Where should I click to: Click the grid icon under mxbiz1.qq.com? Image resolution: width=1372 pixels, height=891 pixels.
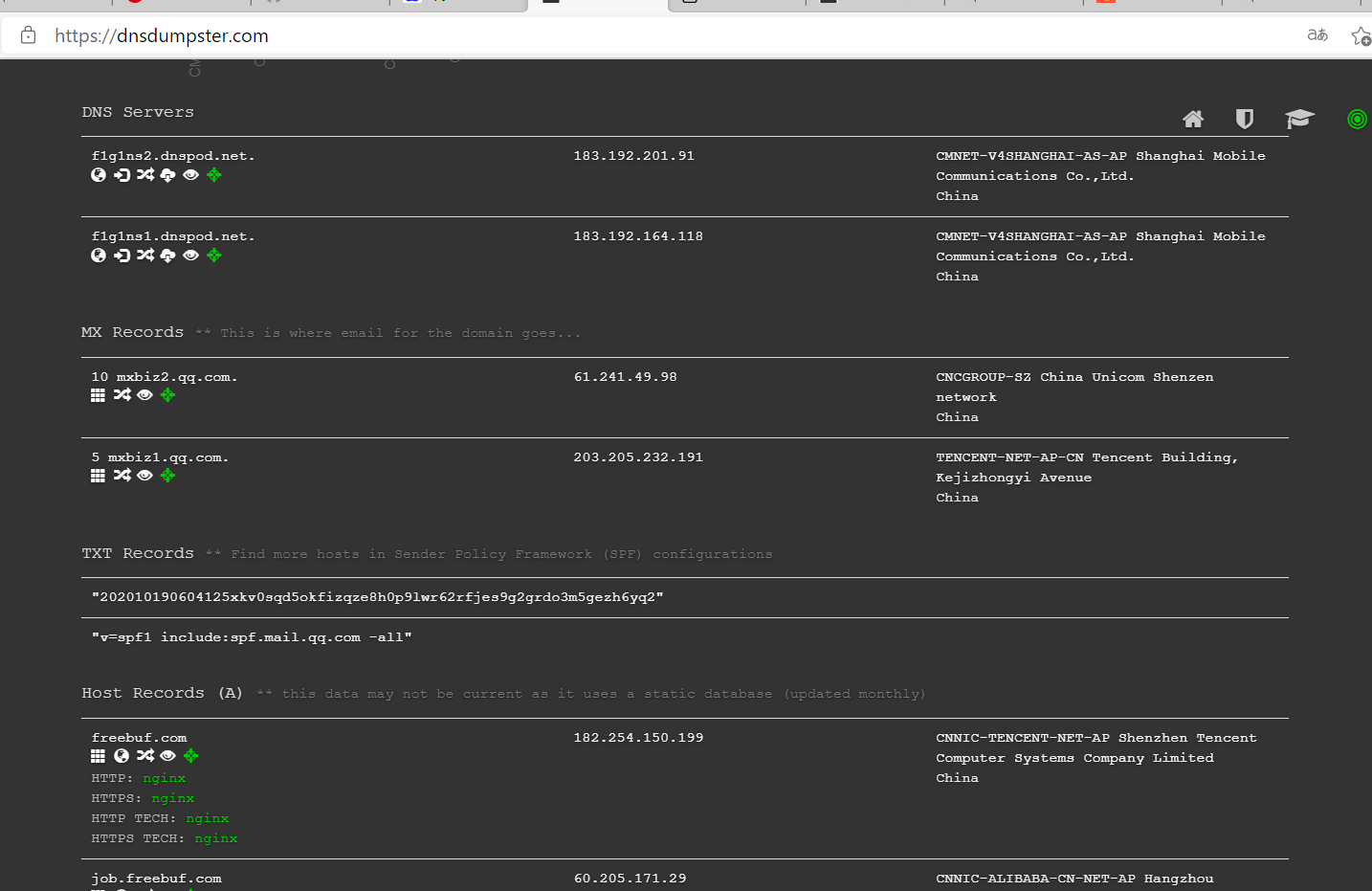[x=98, y=476]
